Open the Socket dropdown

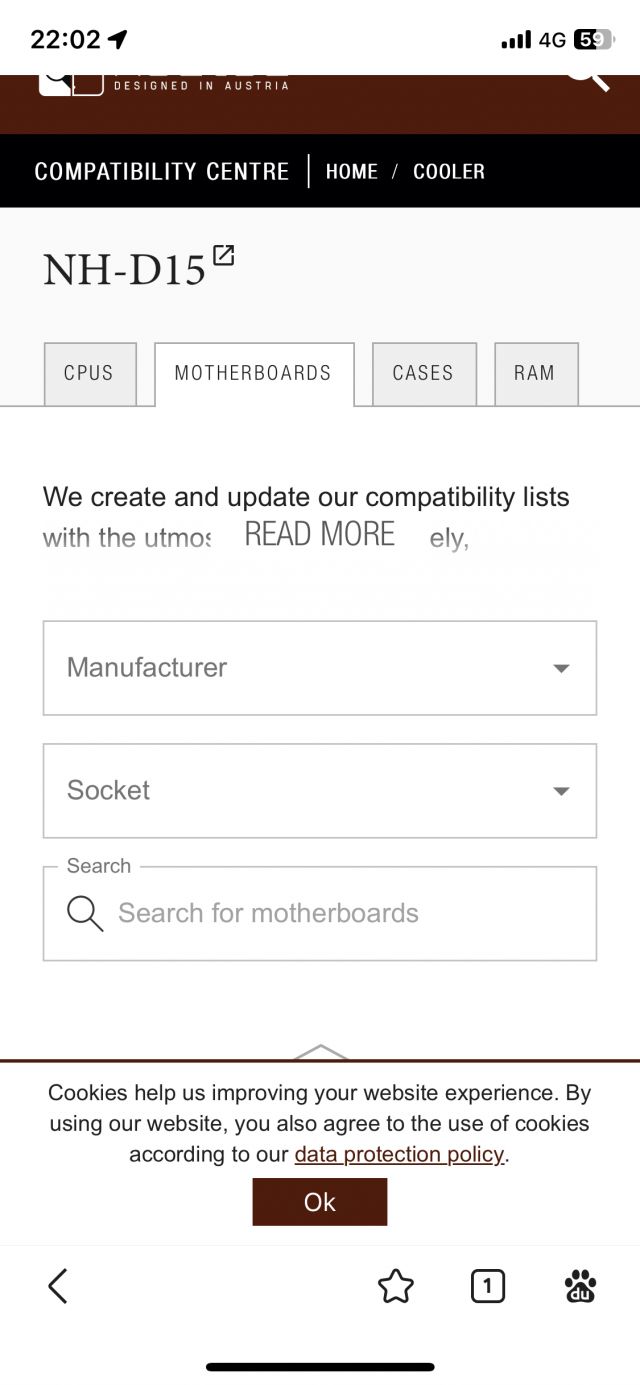[320, 791]
